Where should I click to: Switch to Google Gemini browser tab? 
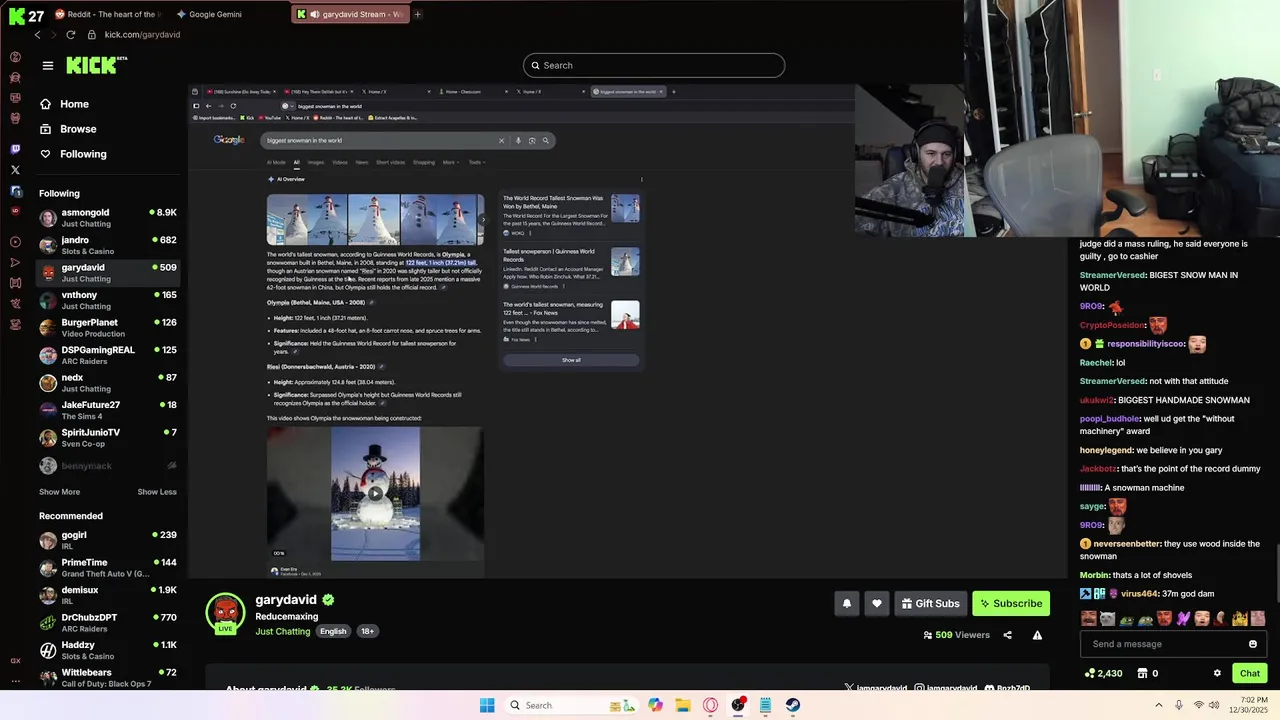click(x=209, y=14)
